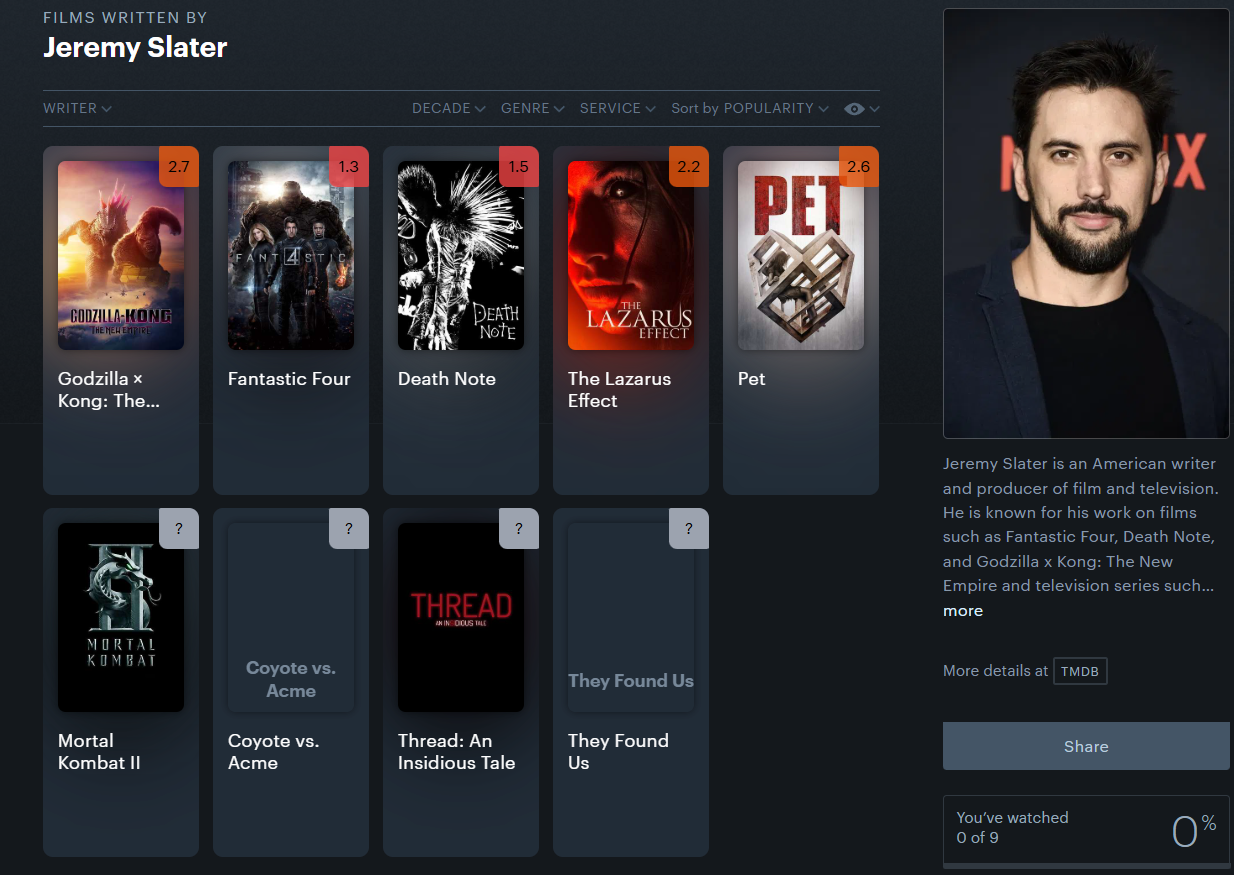Click the Jeremy Slater biography paragraph
The width and height of the screenshot is (1234, 875).
coord(1080,525)
